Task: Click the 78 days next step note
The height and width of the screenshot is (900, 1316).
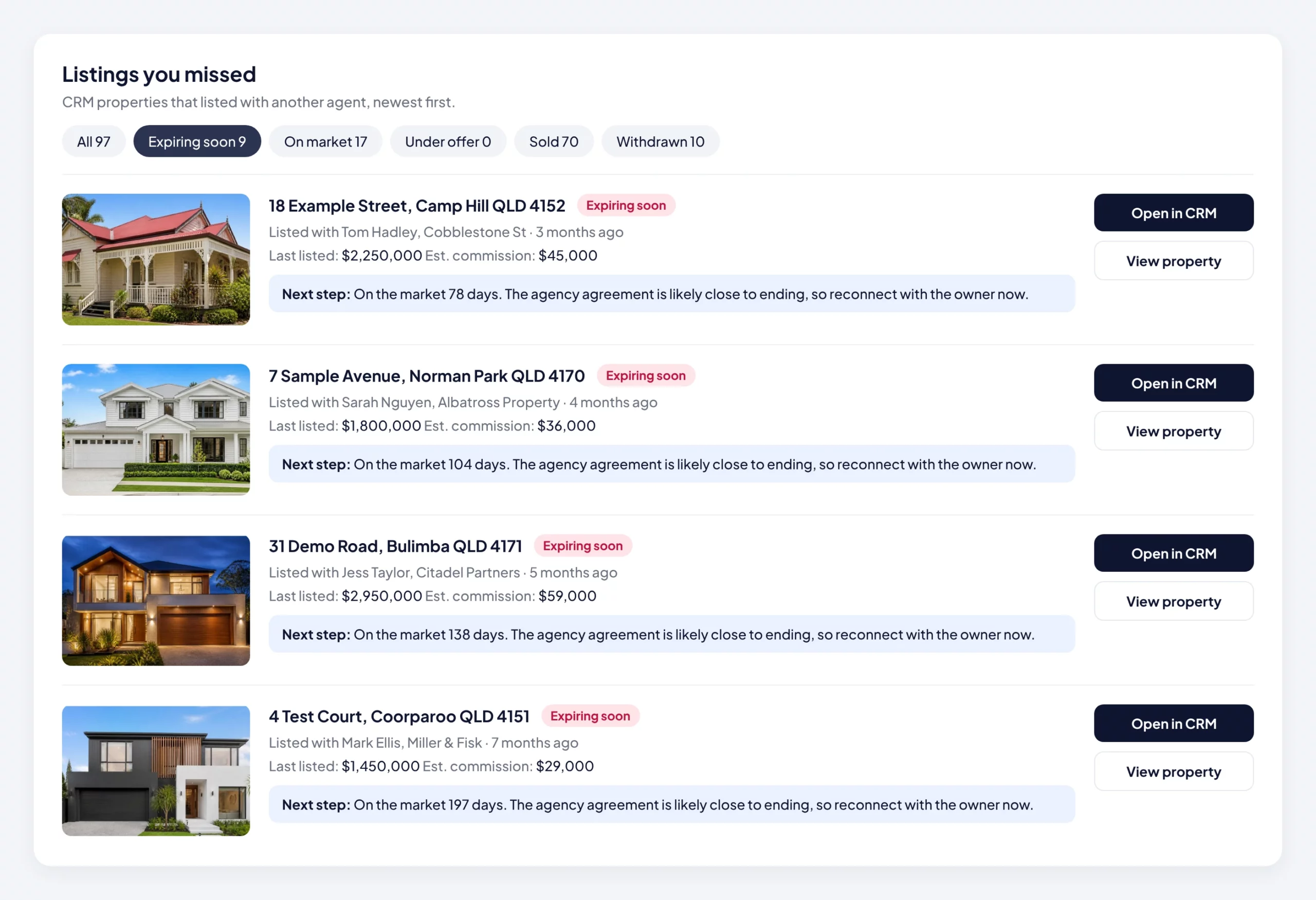Action: [x=671, y=294]
